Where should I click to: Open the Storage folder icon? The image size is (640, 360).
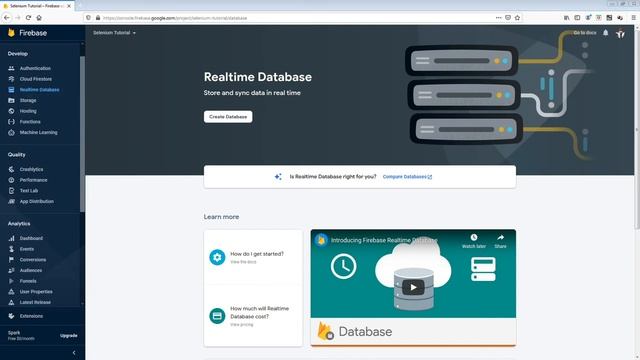point(11,100)
